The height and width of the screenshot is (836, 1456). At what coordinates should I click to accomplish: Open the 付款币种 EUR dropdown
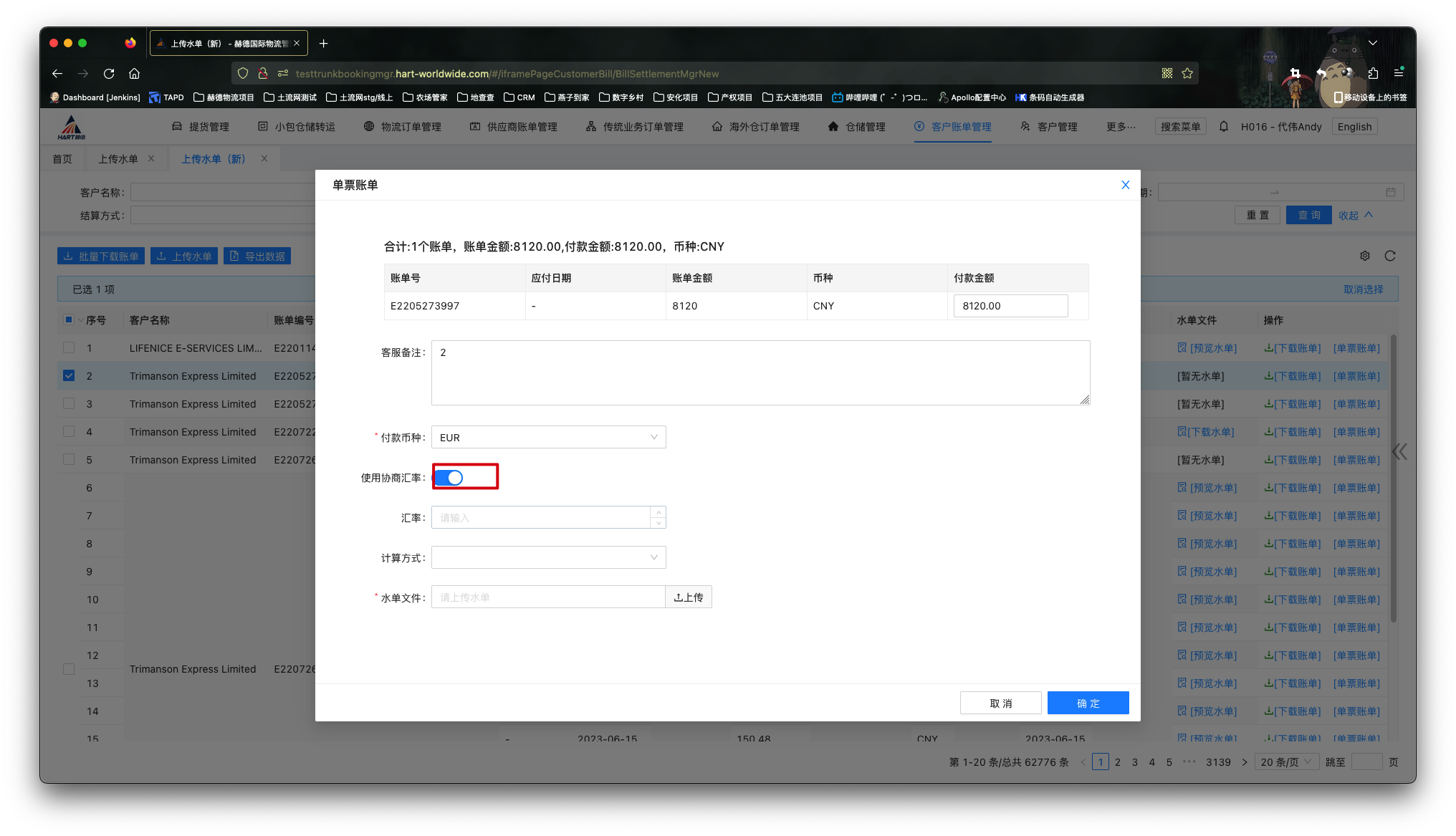(548, 438)
